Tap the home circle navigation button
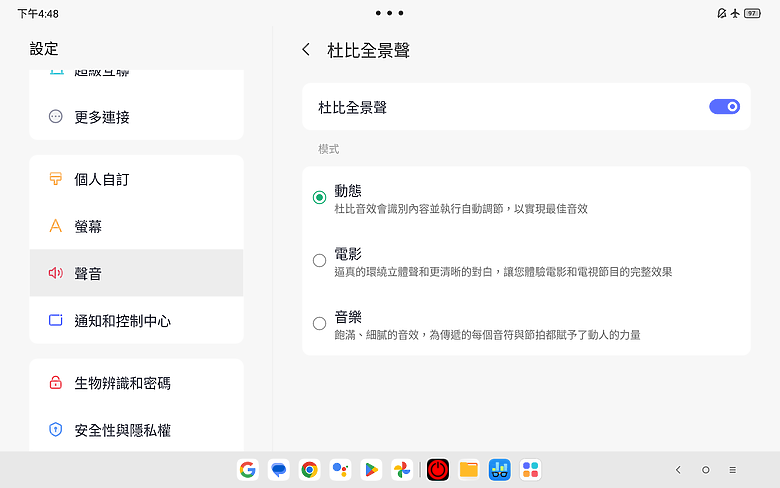The width and height of the screenshot is (780, 488). click(x=705, y=470)
